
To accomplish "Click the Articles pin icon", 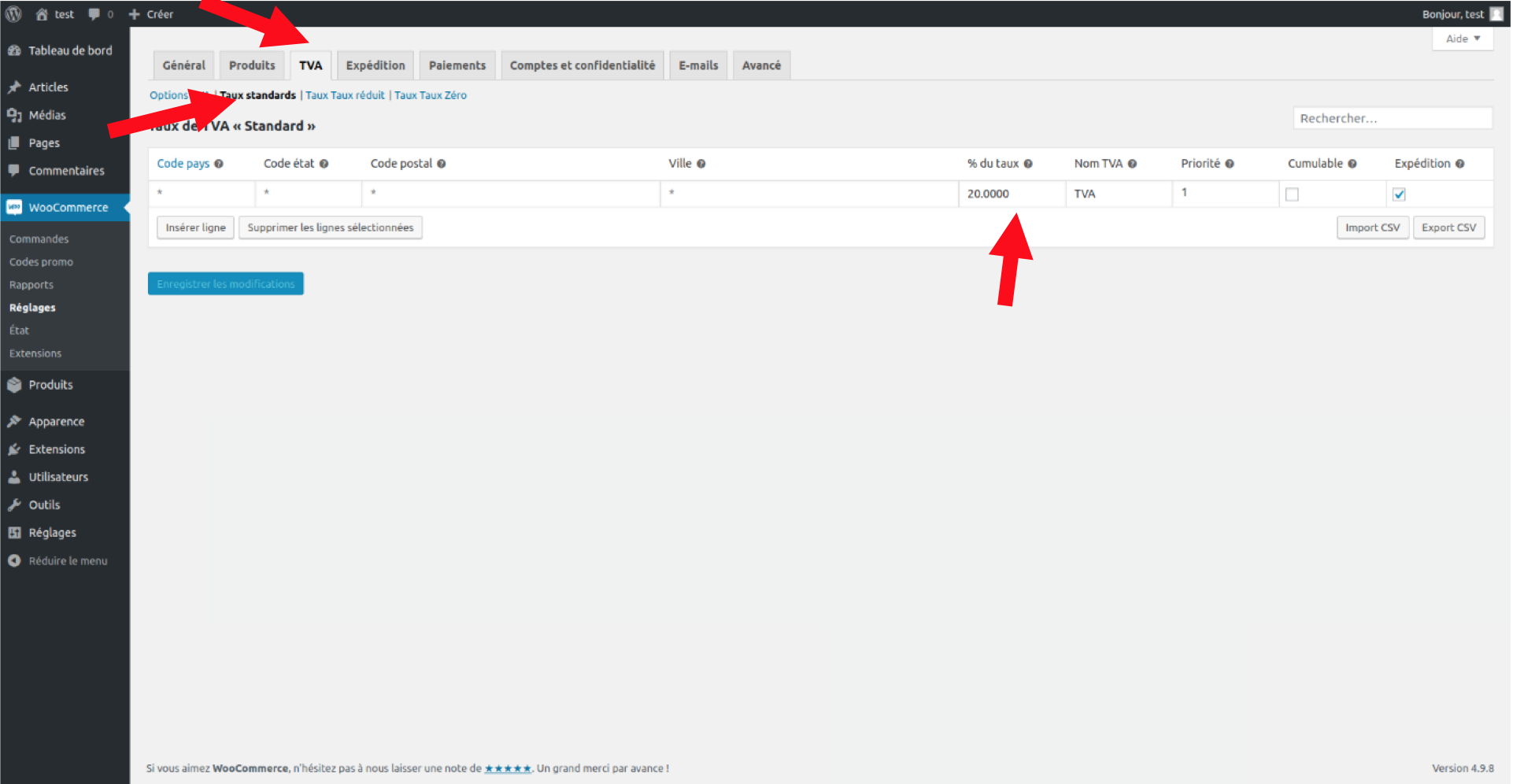I will [x=14, y=87].
